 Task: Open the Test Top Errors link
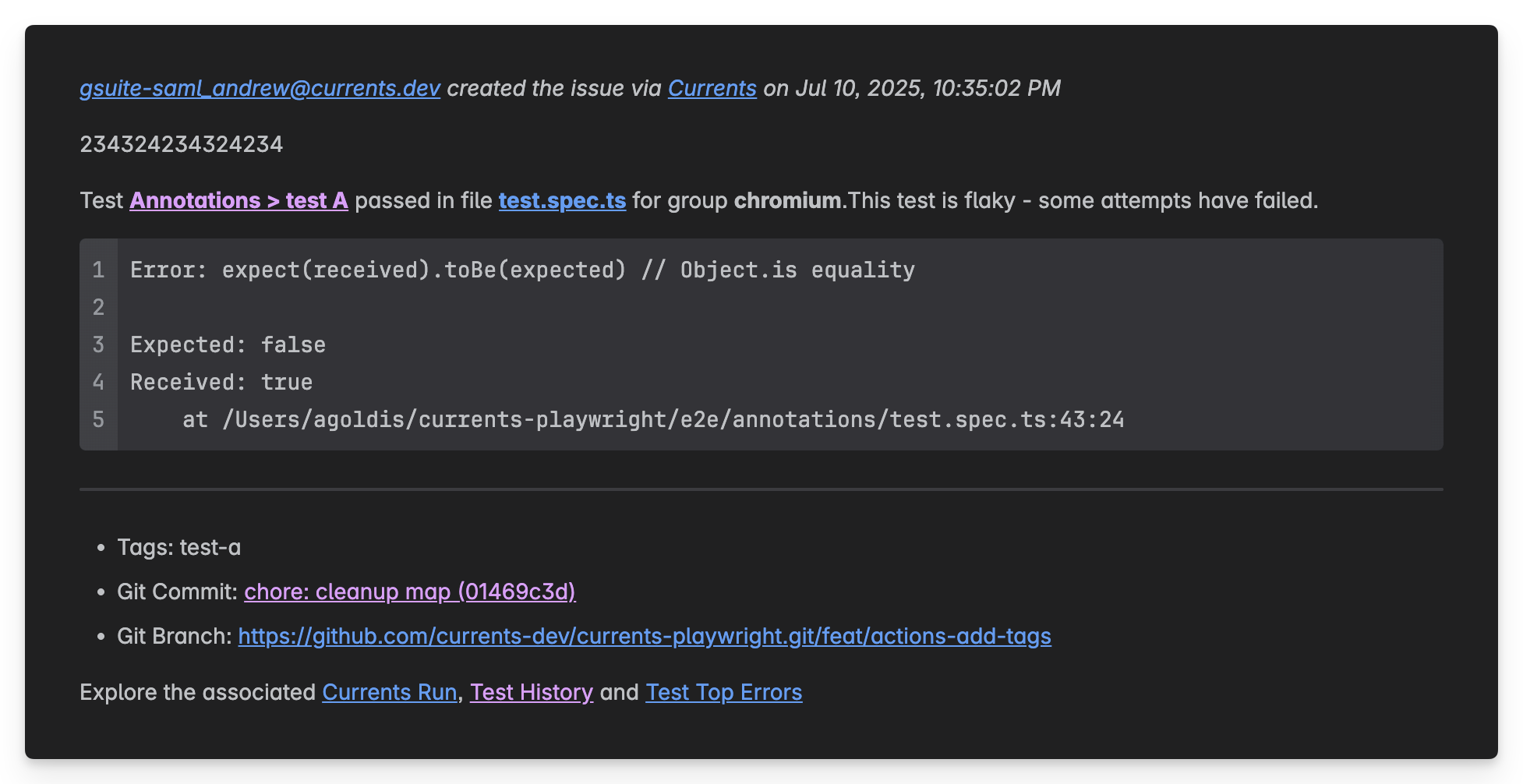tap(723, 692)
